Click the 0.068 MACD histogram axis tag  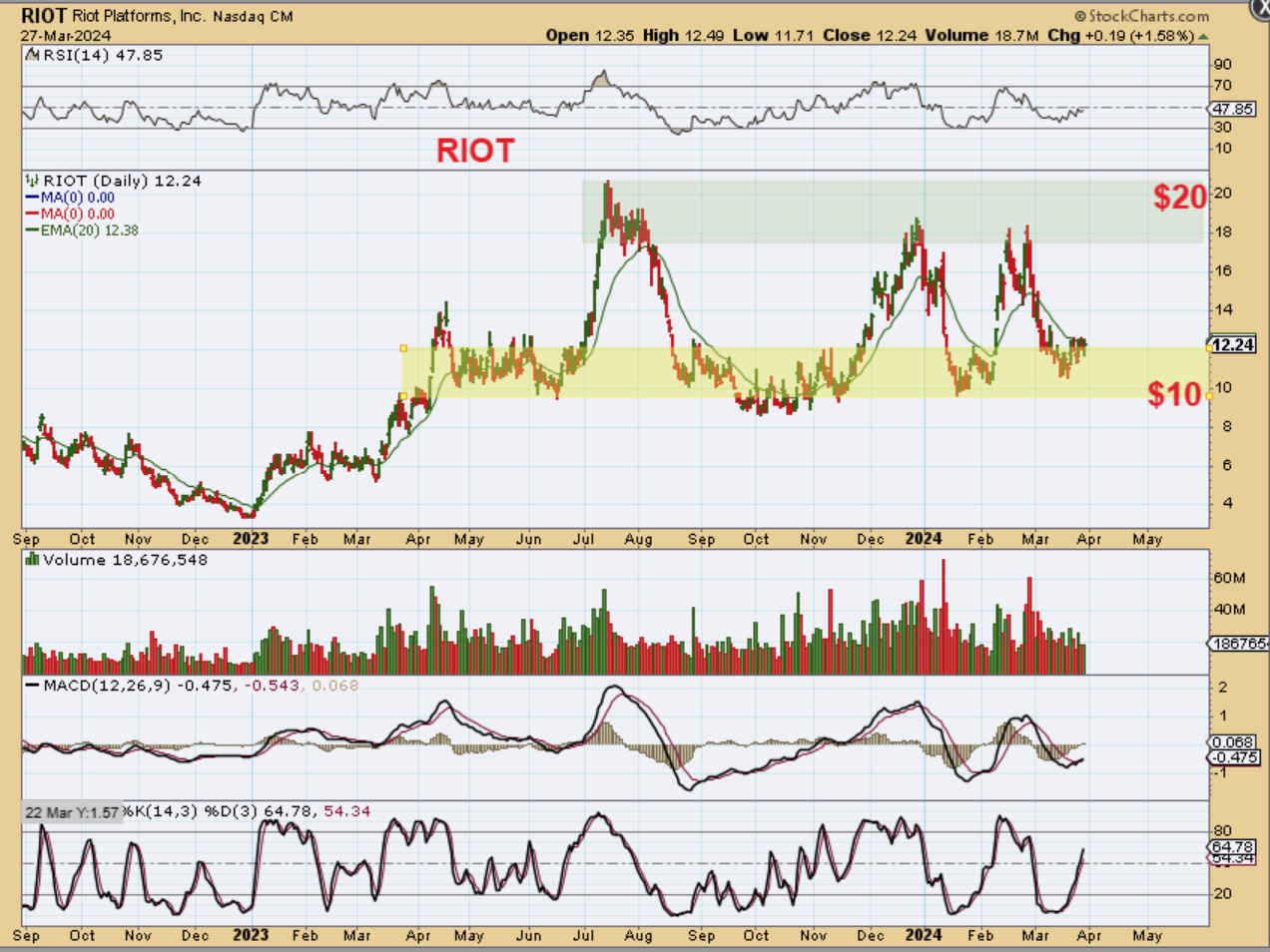tap(1232, 742)
